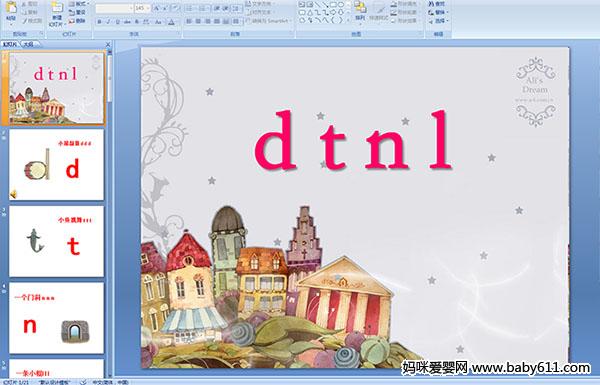The width and height of the screenshot is (600, 385).
Task: Toggle Justify text alignment
Action: click(217, 21)
